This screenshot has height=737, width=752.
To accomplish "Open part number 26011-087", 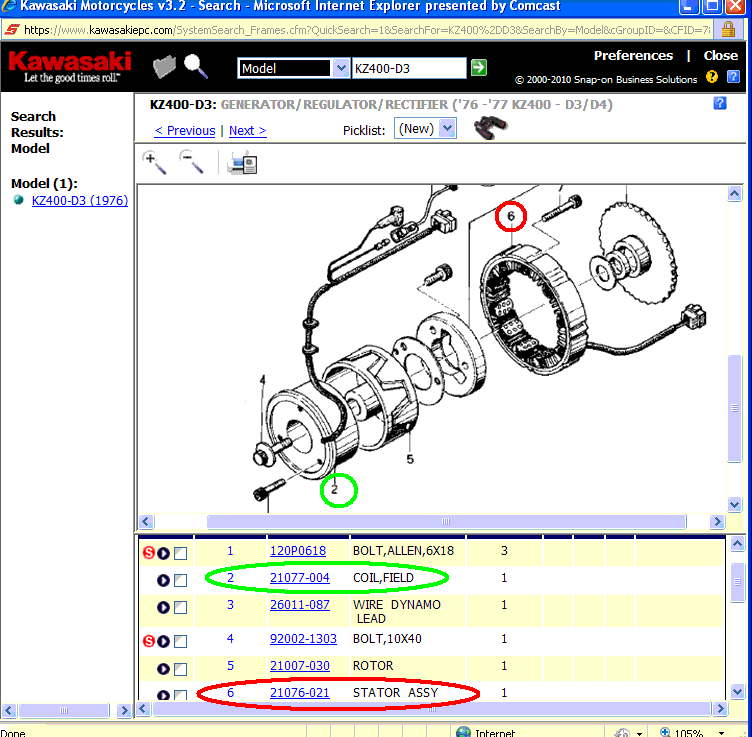I will tap(300, 604).
